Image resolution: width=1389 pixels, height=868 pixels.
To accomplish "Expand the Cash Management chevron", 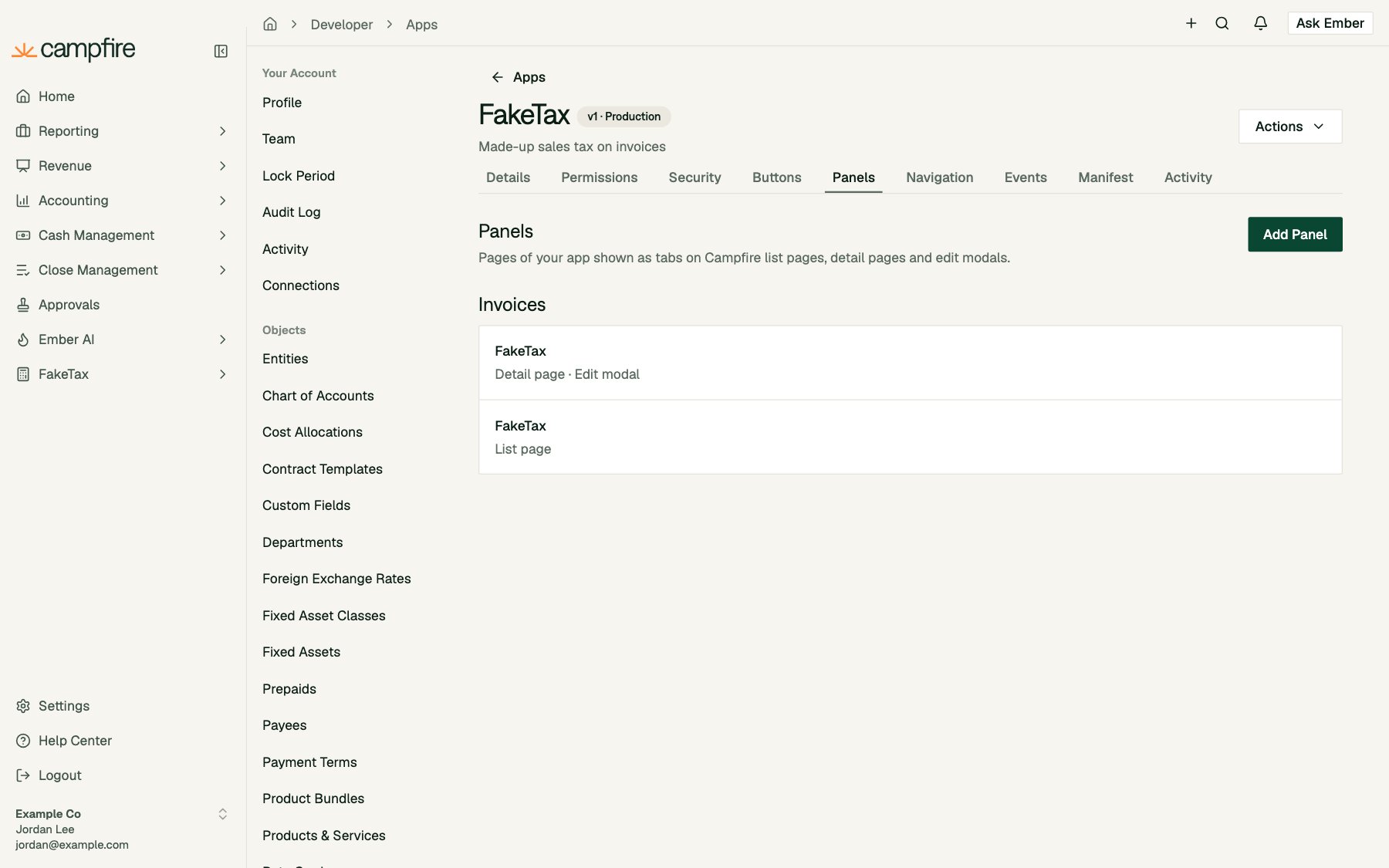I will pyautogui.click(x=222, y=235).
